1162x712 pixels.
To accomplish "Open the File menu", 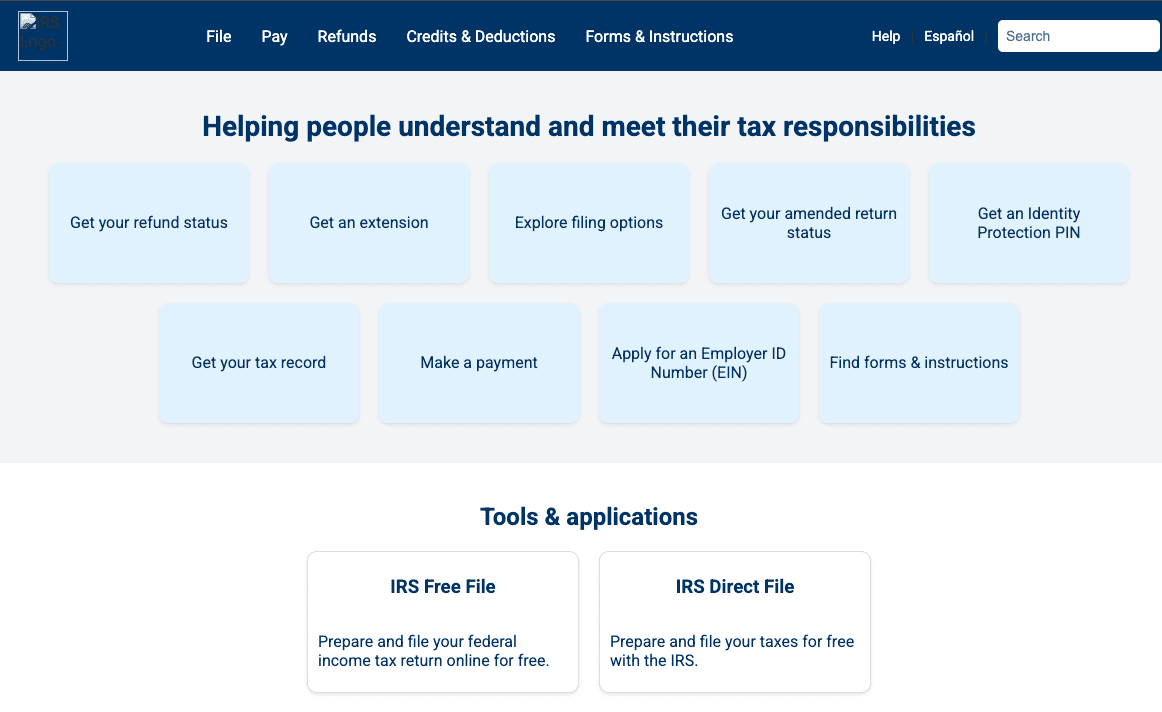I will pos(219,36).
